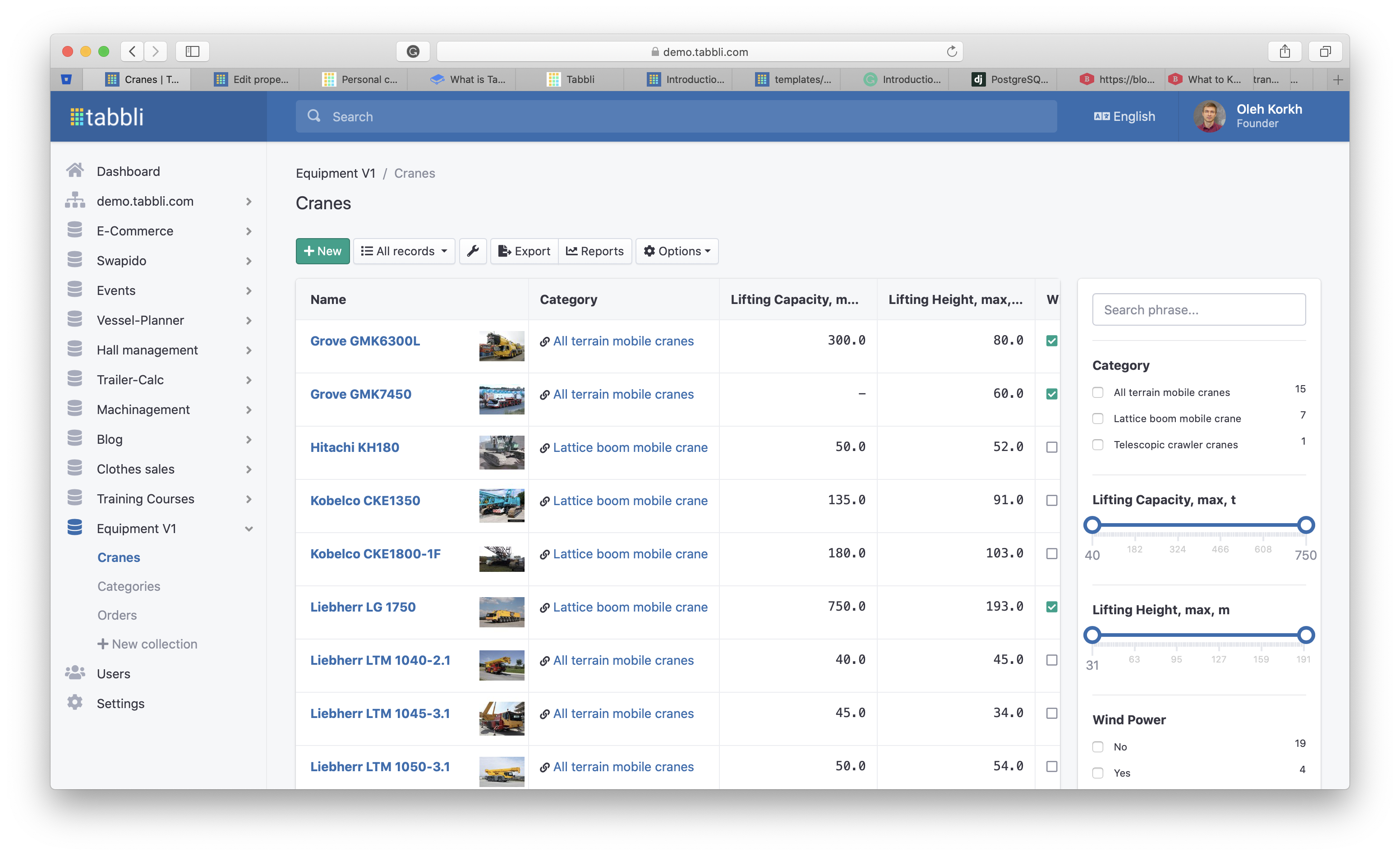The width and height of the screenshot is (1400, 856).
Task: Click Safari's page reload icon
Action: point(952,52)
